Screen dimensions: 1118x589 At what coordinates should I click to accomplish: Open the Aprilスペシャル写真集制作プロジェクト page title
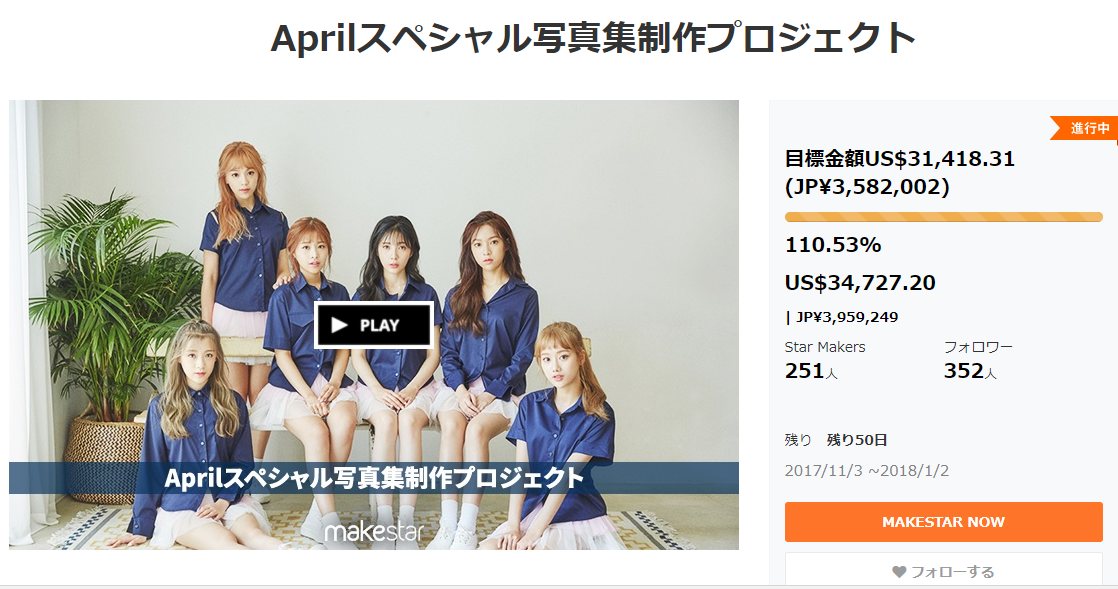[593, 37]
